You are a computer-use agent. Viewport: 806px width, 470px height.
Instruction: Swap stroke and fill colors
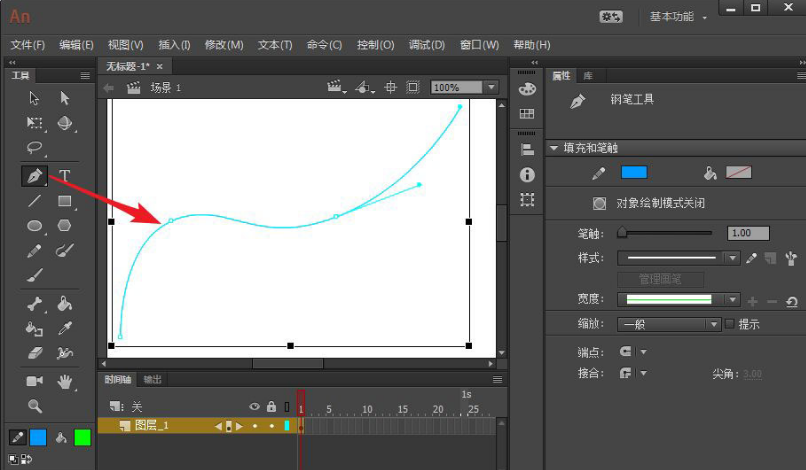(x=26, y=459)
